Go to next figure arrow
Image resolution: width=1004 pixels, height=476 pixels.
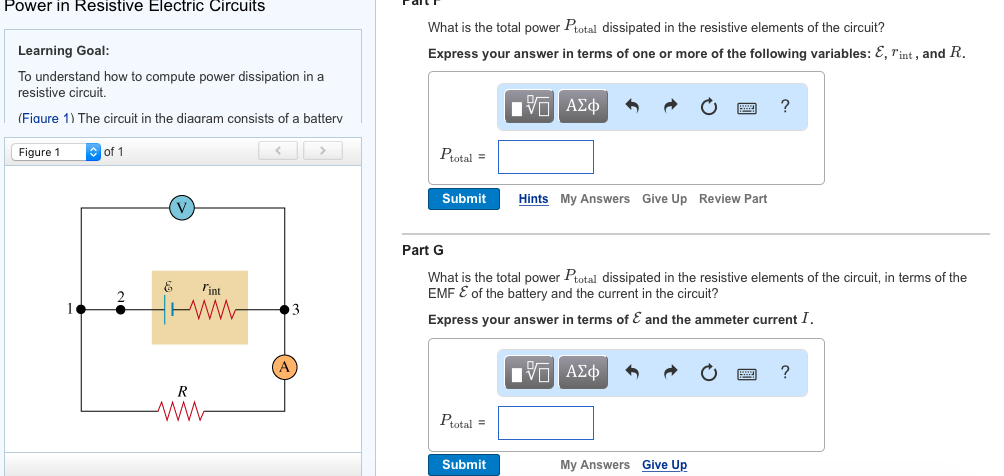(x=323, y=151)
